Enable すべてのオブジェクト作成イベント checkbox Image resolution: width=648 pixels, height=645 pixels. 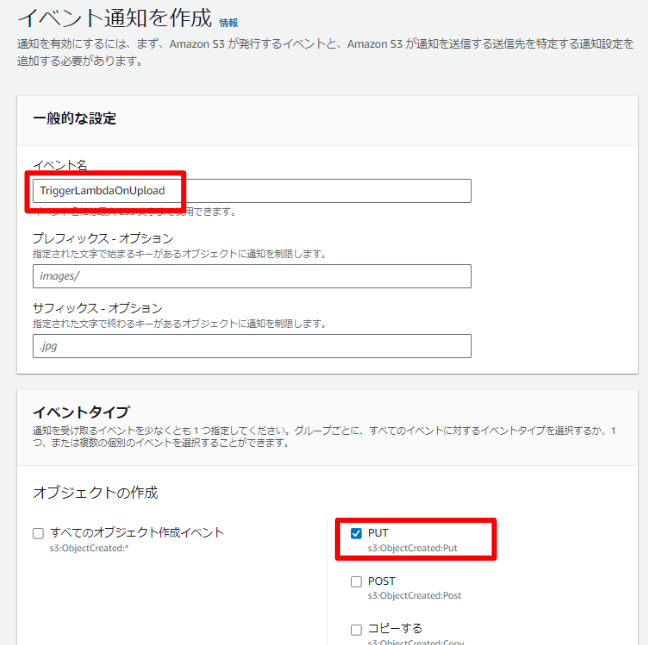38,533
